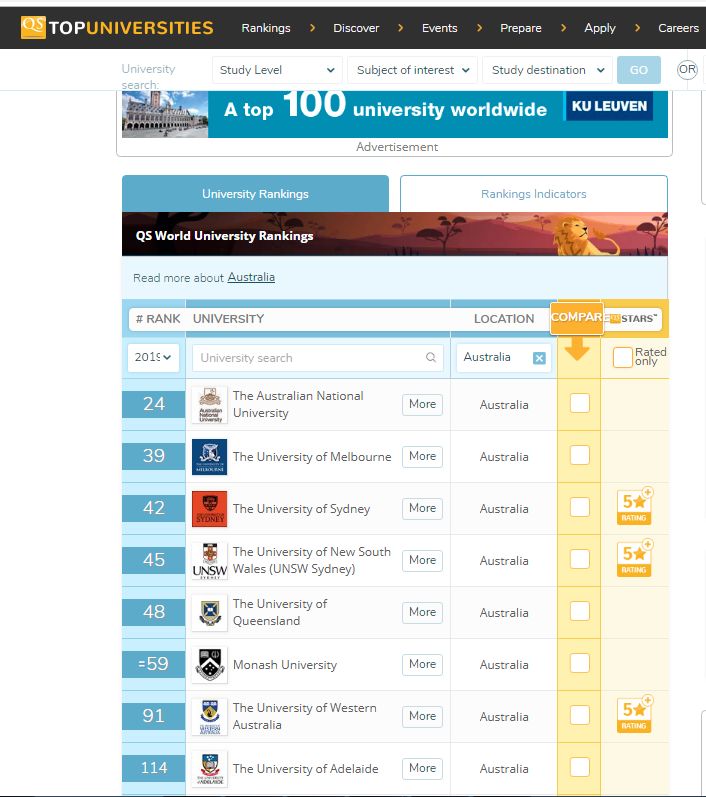Click the University of Melbourne crest logo
Screen dimensions: 706x797
210,456
